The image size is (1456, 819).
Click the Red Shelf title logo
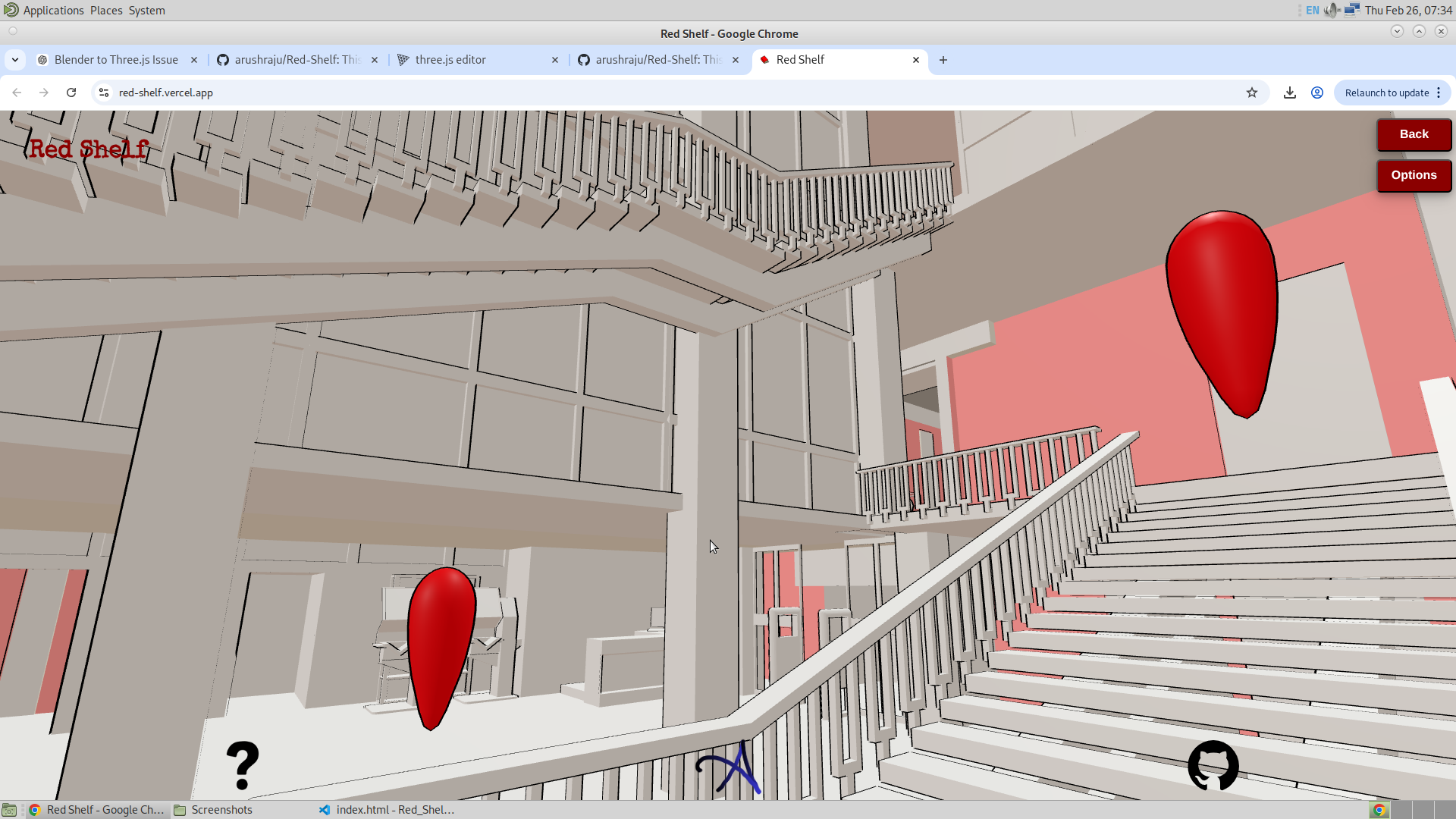89,149
